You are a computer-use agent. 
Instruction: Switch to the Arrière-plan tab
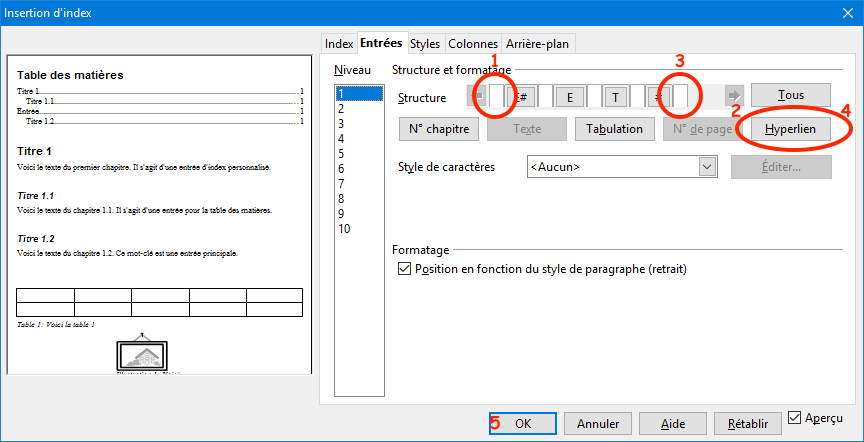(539, 44)
